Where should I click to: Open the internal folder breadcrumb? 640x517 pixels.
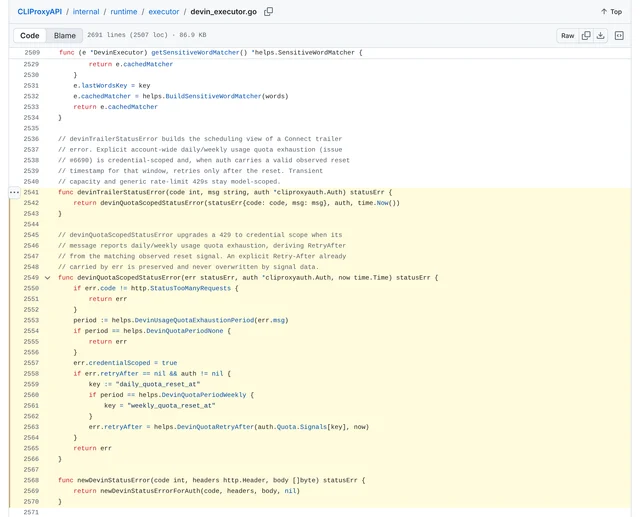[86, 11]
